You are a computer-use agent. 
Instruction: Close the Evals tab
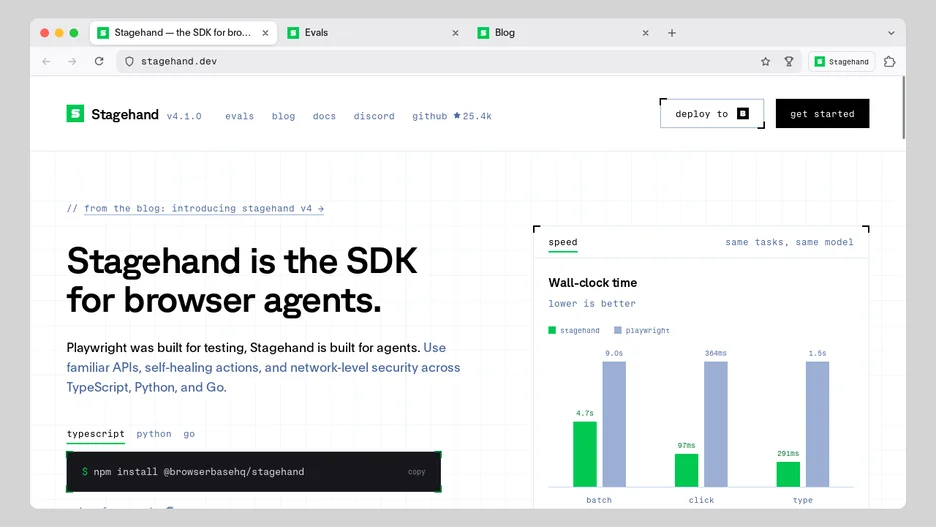455,33
